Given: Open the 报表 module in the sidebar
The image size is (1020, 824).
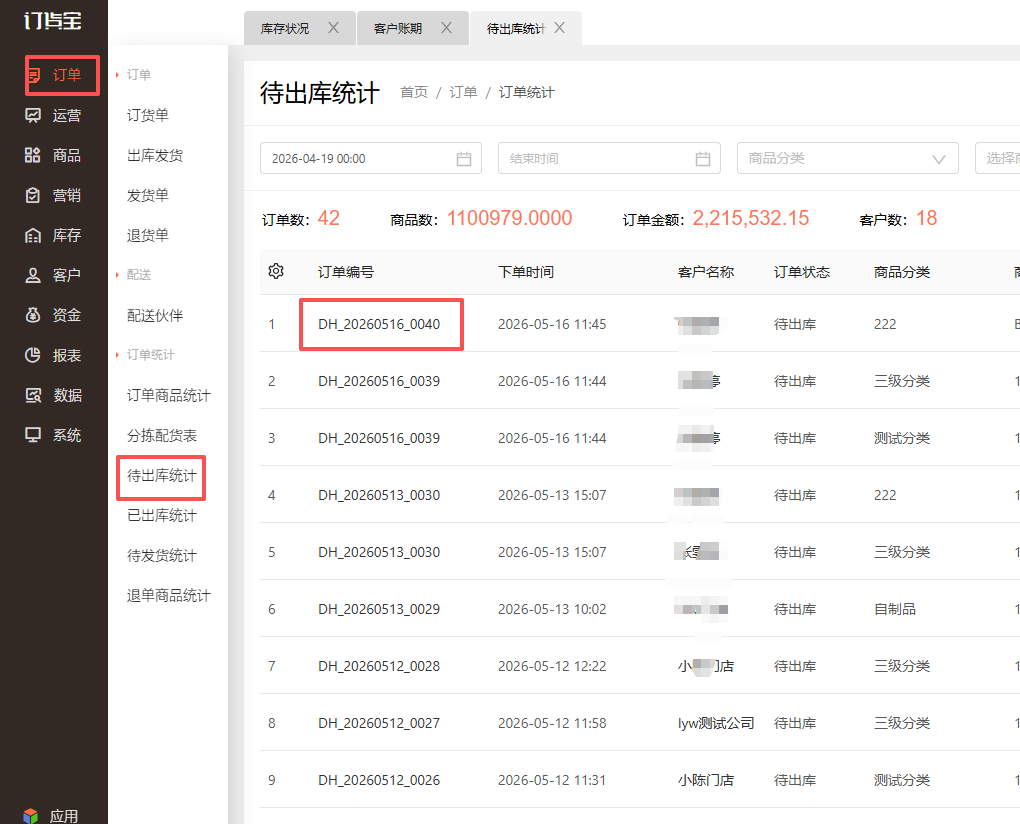Looking at the screenshot, I should (x=54, y=355).
